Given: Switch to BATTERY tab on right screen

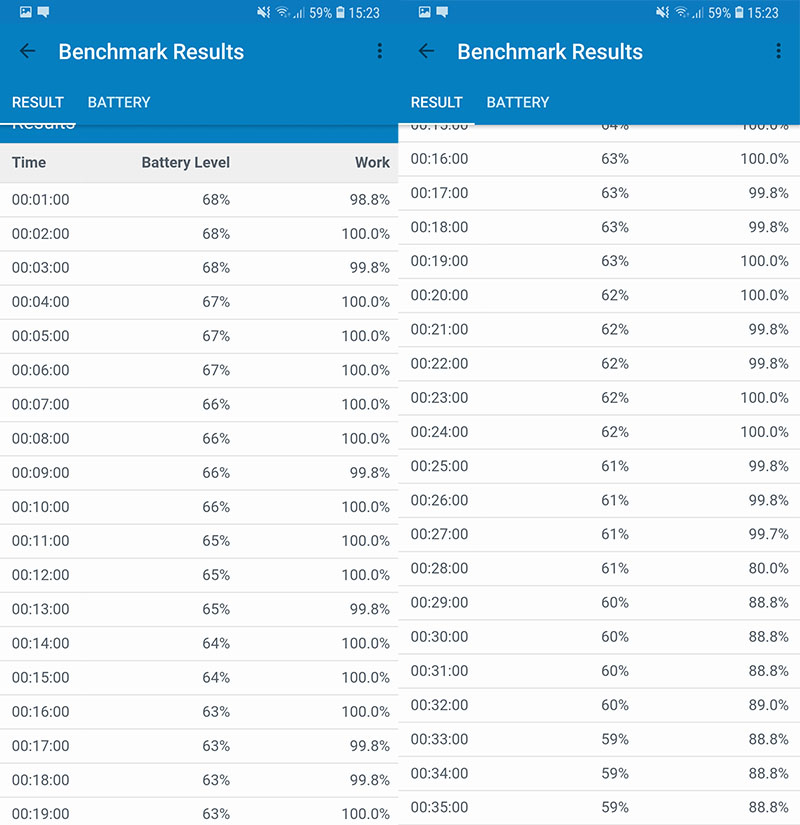Looking at the screenshot, I should point(518,102).
